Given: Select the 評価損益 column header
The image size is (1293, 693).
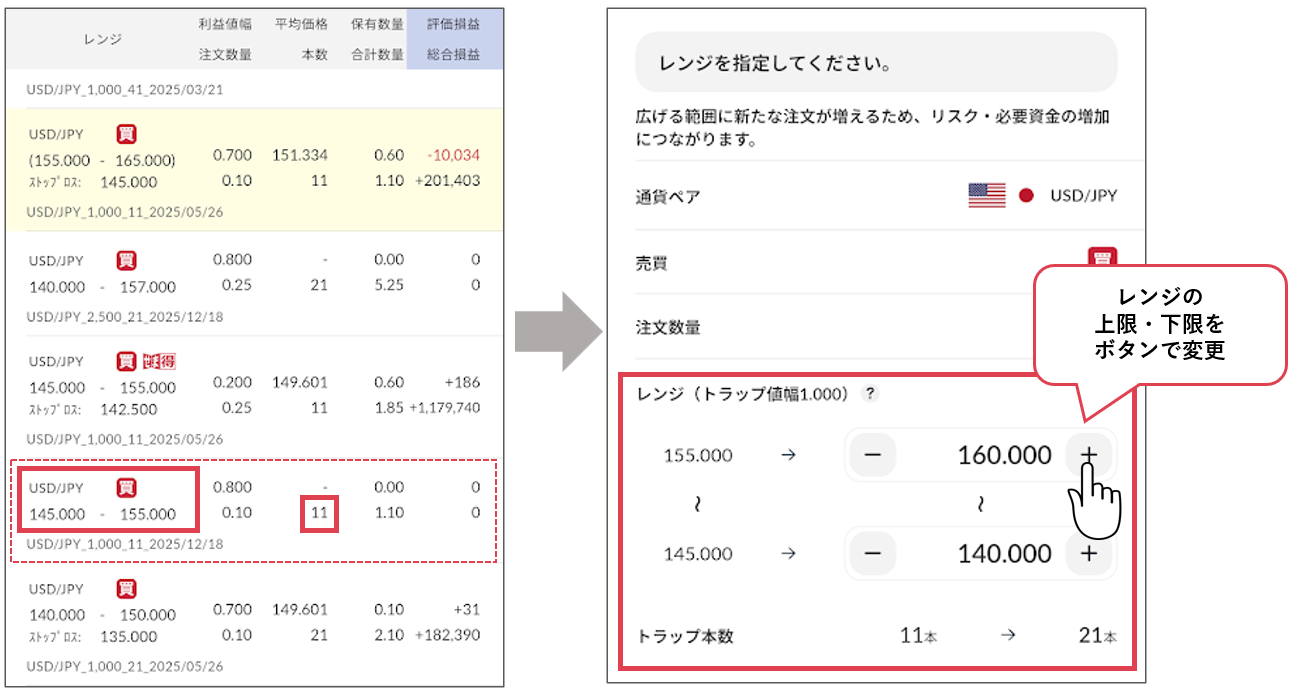Looking at the screenshot, I should pos(454,23).
